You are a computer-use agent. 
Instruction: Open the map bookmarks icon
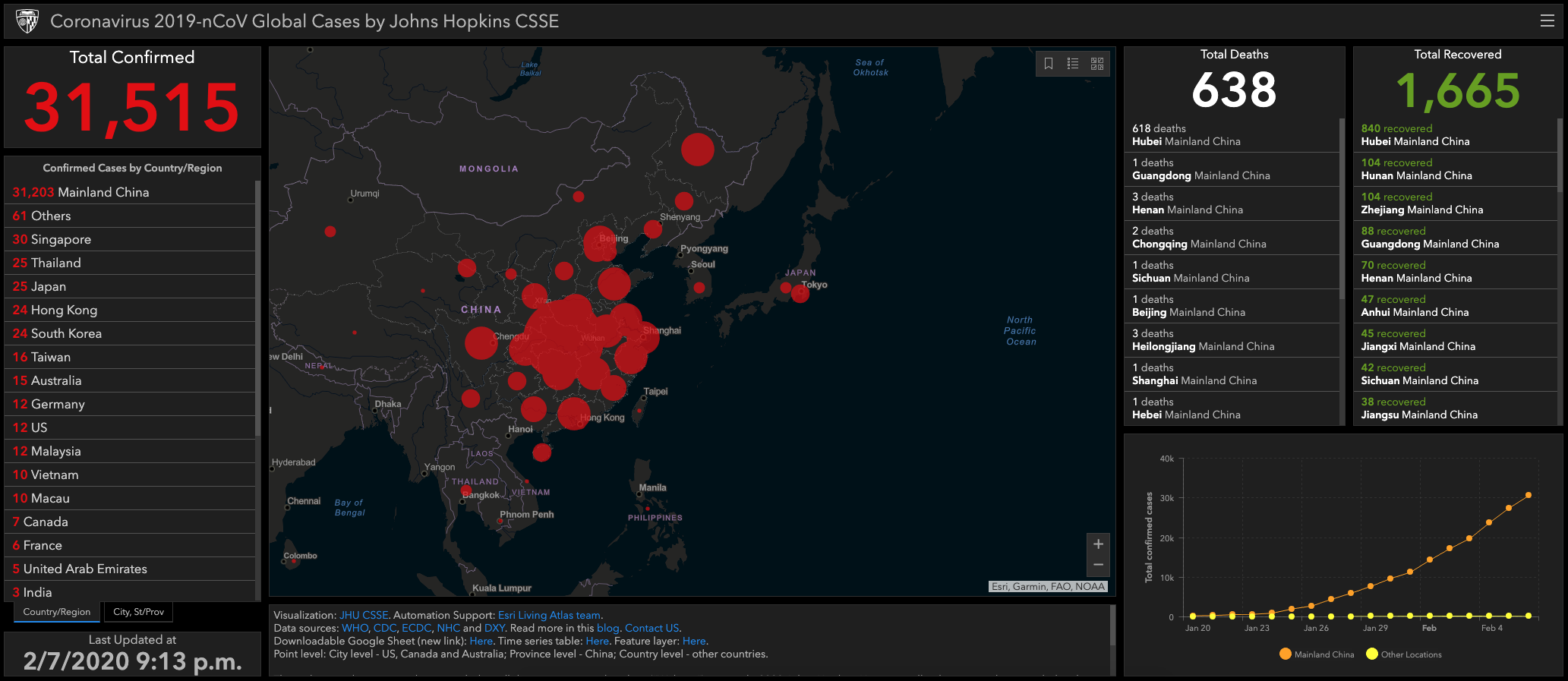point(1049,64)
